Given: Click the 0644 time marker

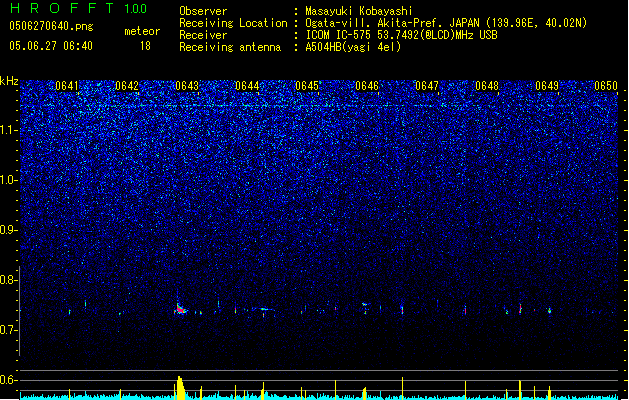Looking at the screenshot, I should coord(247,86).
